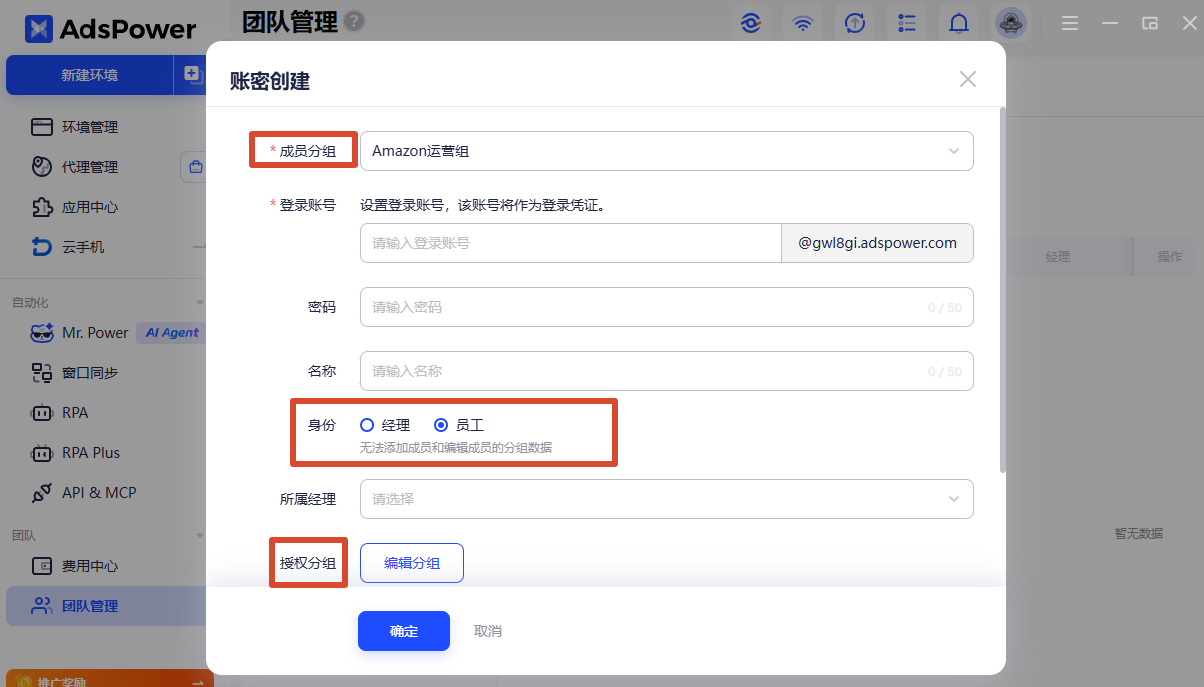Image resolution: width=1204 pixels, height=687 pixels.
Task: Click the AI Agent badge
Action: point(172,333)
